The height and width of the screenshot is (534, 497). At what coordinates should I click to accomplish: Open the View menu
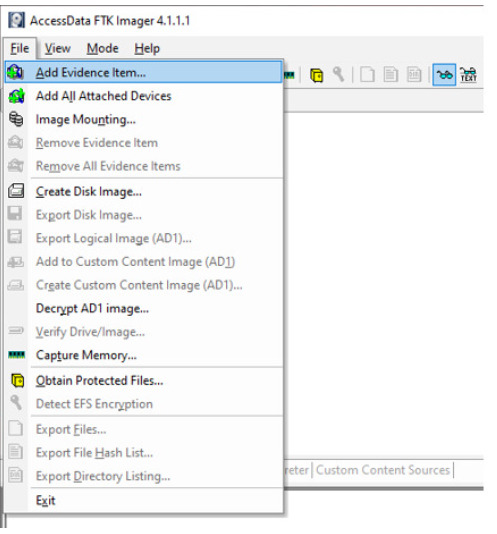point(58,48)
